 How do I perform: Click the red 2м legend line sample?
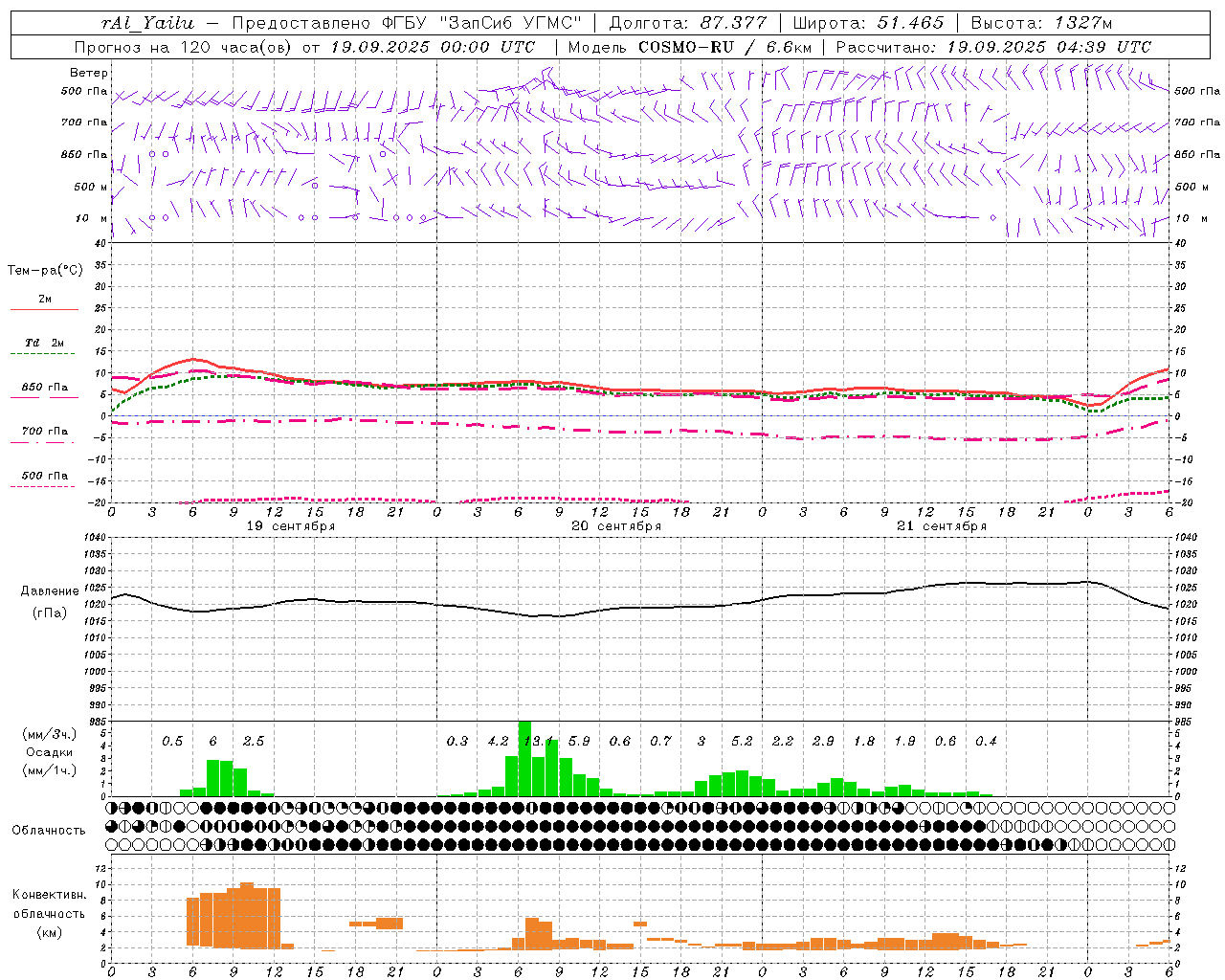[44, 309]
